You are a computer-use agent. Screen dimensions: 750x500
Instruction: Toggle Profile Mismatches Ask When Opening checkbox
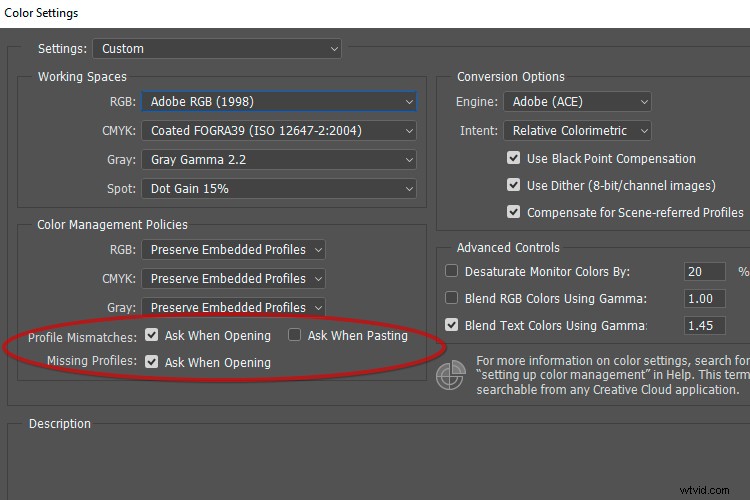pyautogui.click(x=152, y=335)
